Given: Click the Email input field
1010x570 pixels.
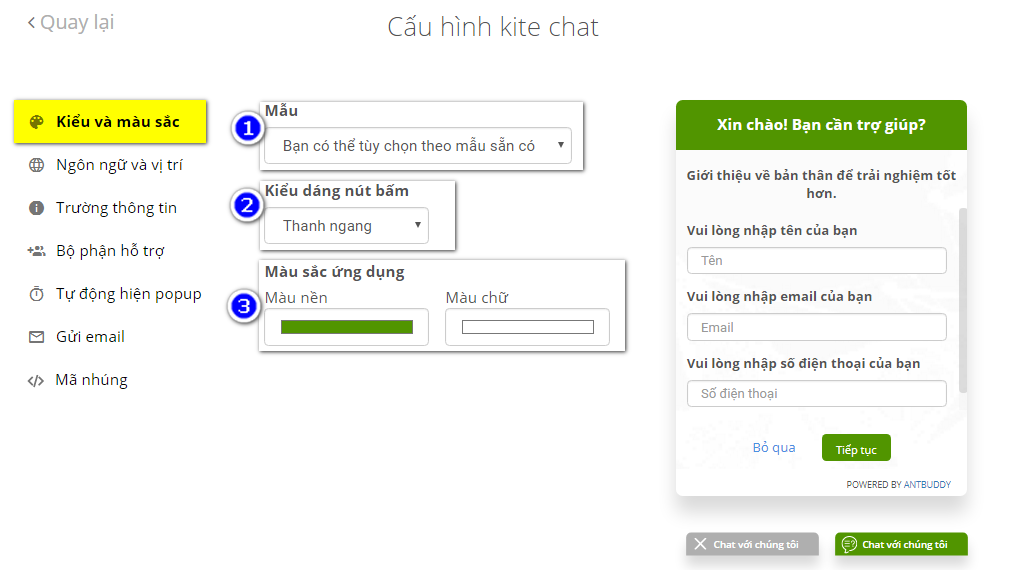Looking at the screenshot, I should click(x=817, y=327).
